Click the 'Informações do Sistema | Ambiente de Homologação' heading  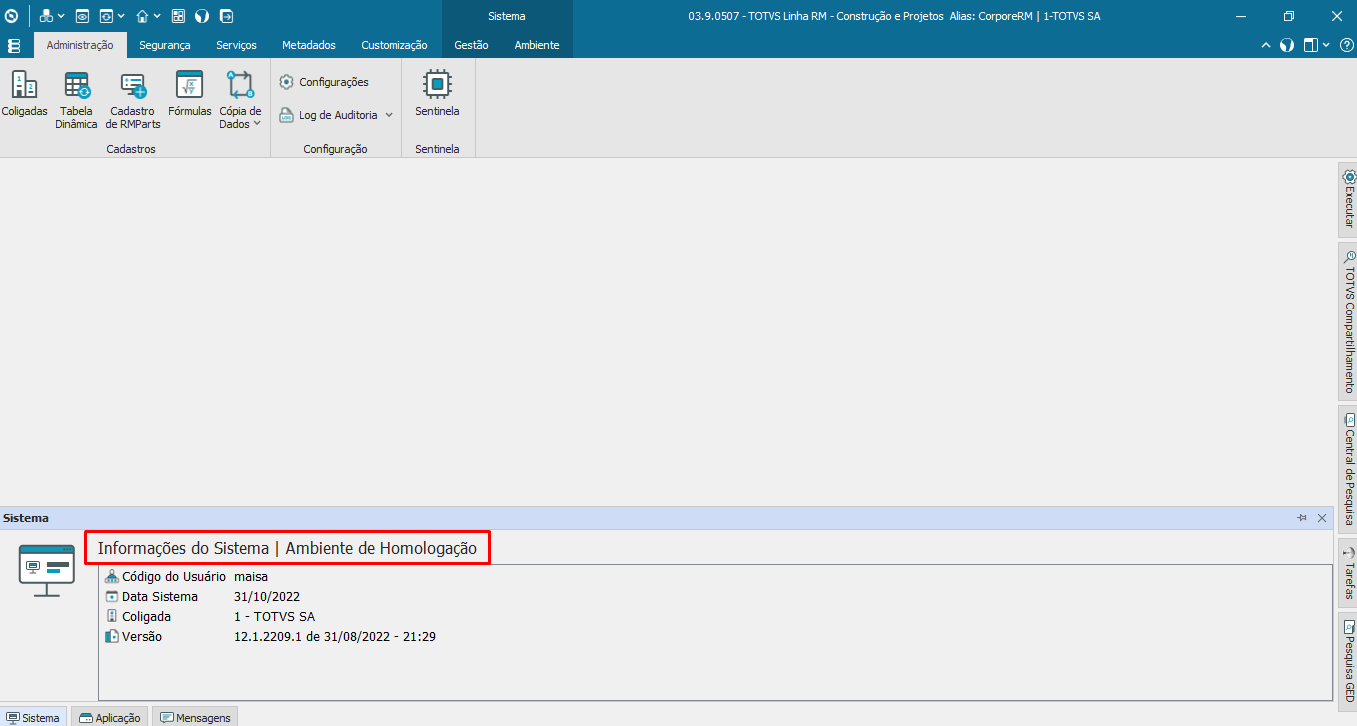(287, 548)
